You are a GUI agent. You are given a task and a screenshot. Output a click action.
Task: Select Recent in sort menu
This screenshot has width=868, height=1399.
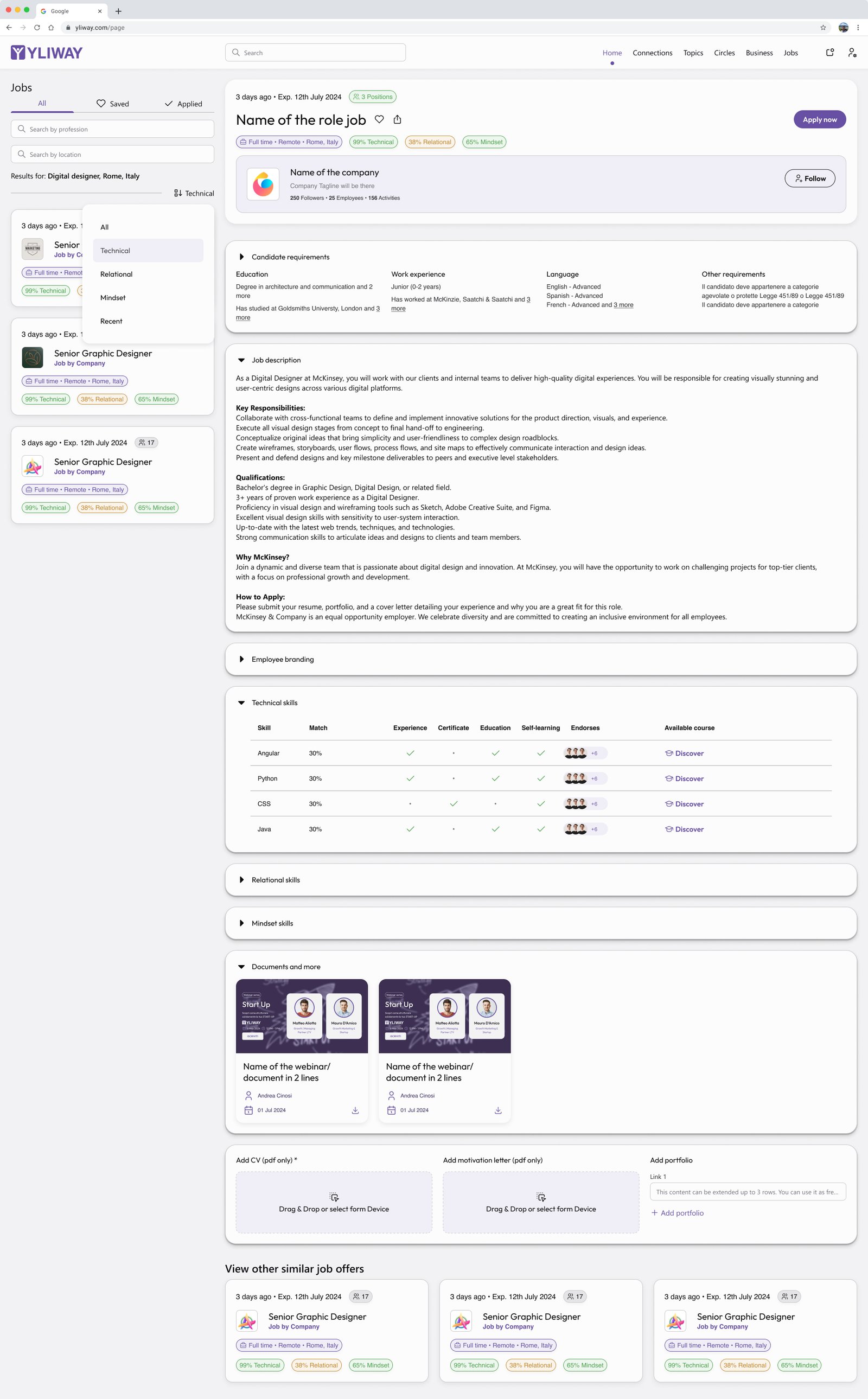[x=148, y=322]
